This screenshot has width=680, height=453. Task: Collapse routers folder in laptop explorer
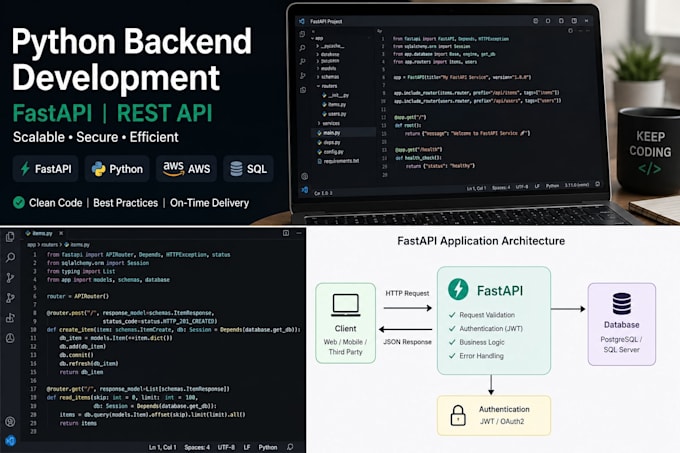pos(327,86)
